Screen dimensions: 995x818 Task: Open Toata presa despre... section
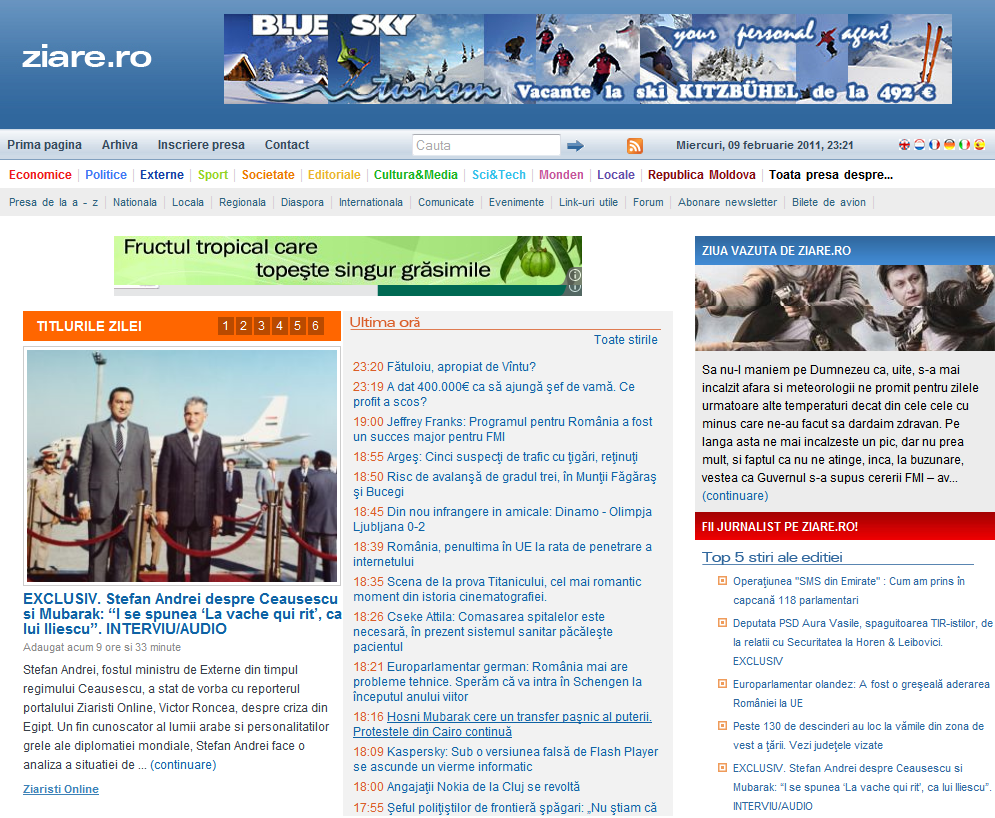(x=831, y=175)
